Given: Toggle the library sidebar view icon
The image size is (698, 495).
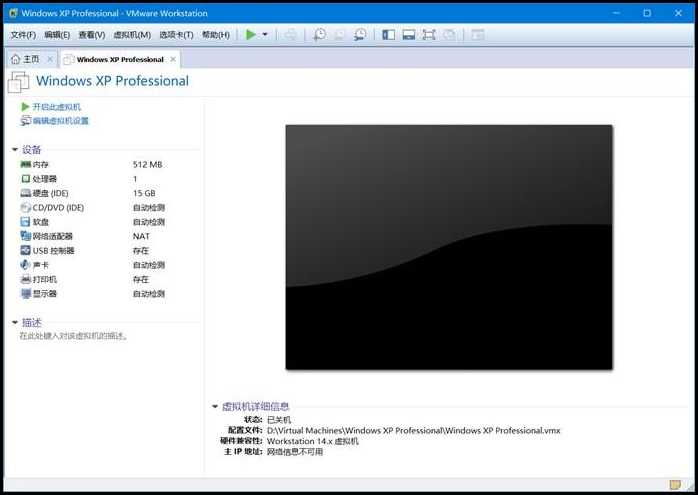Looking at the screenshot, I should click(x=389, y=34).
